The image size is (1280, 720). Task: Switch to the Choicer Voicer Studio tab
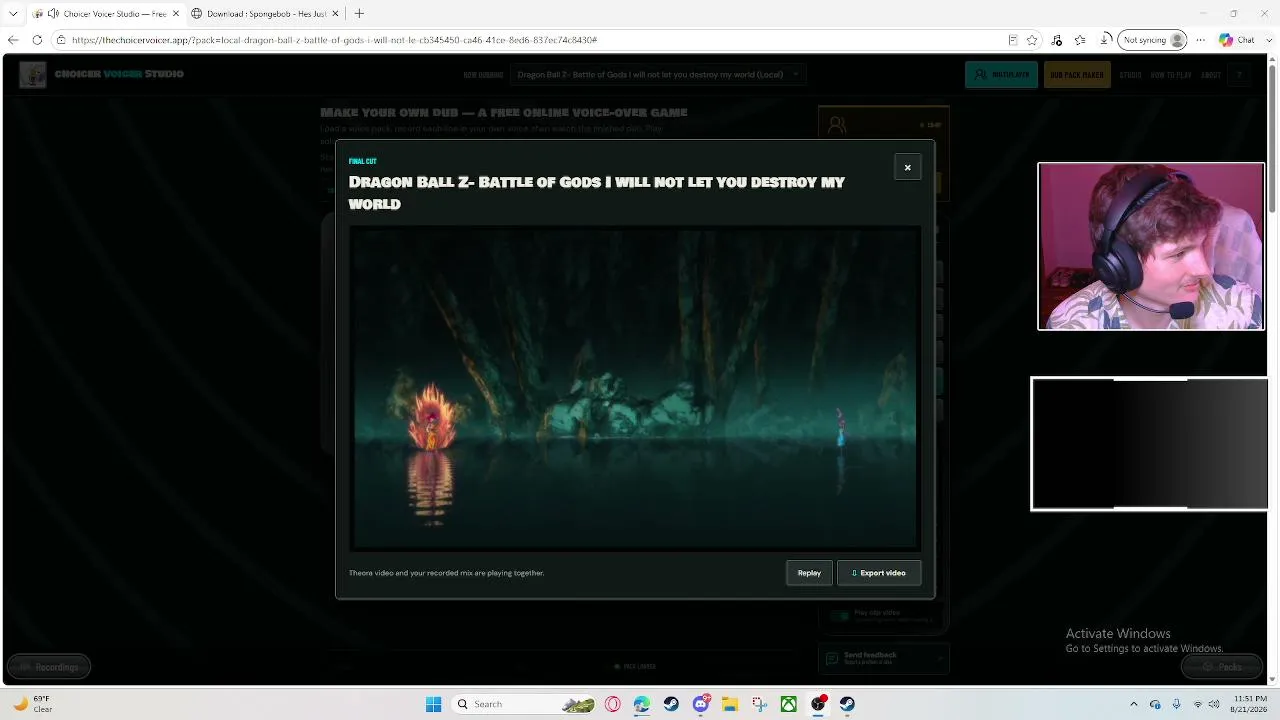coord(104,14)
